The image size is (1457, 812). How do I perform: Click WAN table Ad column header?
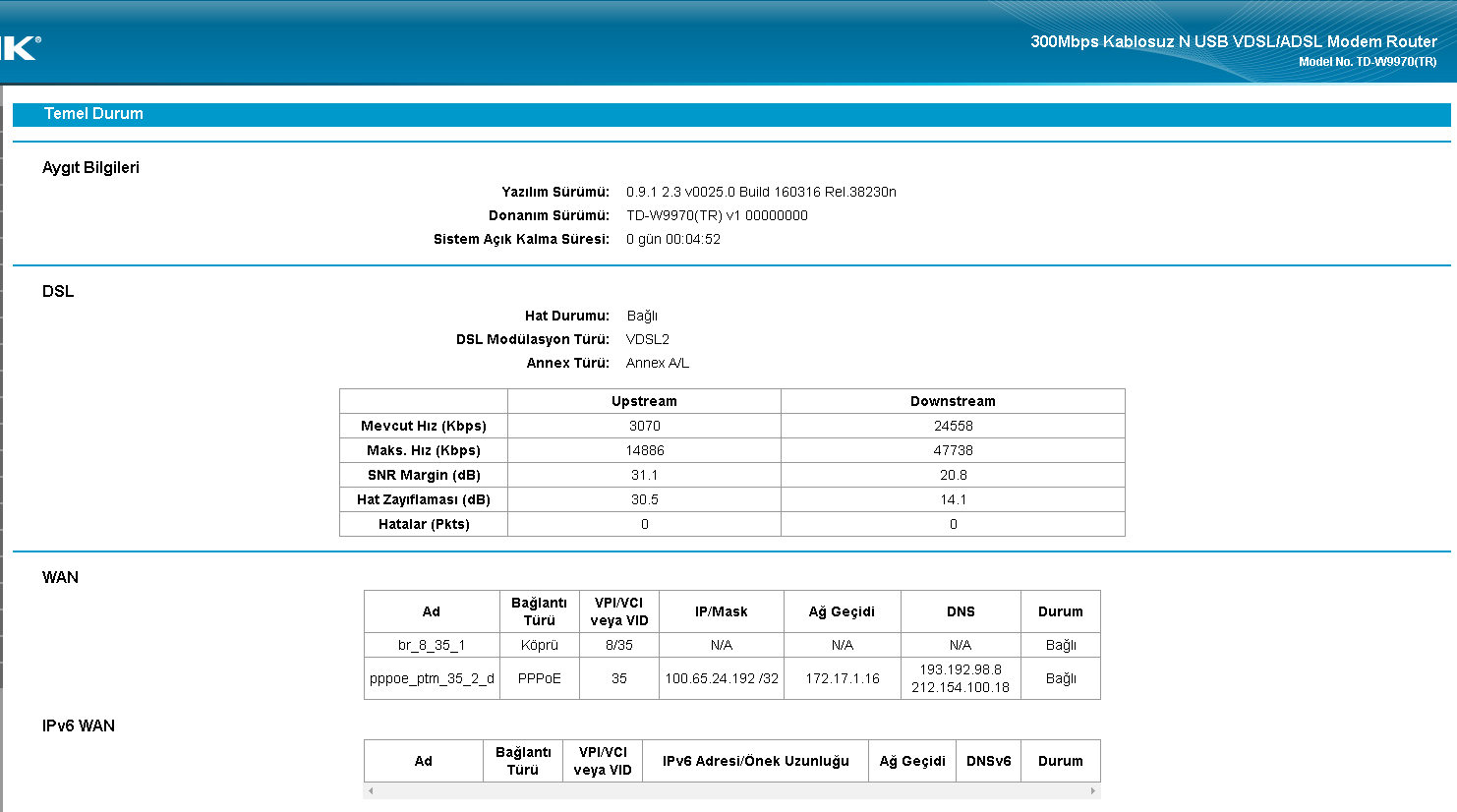click(431, 611)
